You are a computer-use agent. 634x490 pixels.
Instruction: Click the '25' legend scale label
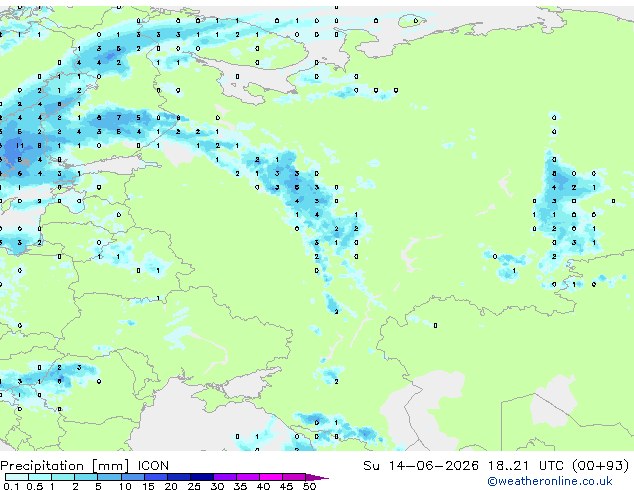pyautogui.click(x=194, y=486)
